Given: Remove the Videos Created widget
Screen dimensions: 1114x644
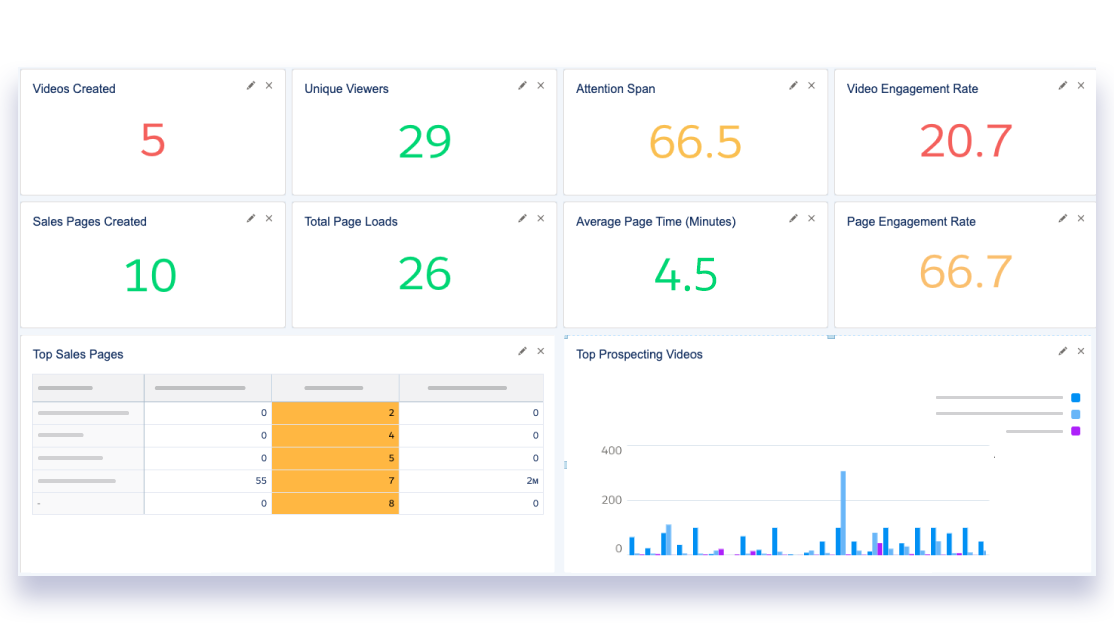Looking at the screenshot, I should click(x=268, y=85).
